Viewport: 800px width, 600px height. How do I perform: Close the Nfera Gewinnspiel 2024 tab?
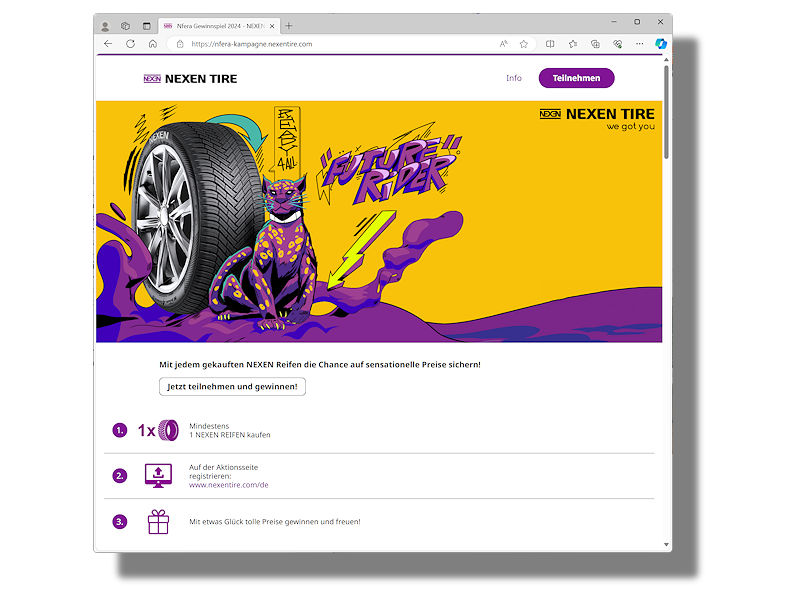click(x=272, y=26)
